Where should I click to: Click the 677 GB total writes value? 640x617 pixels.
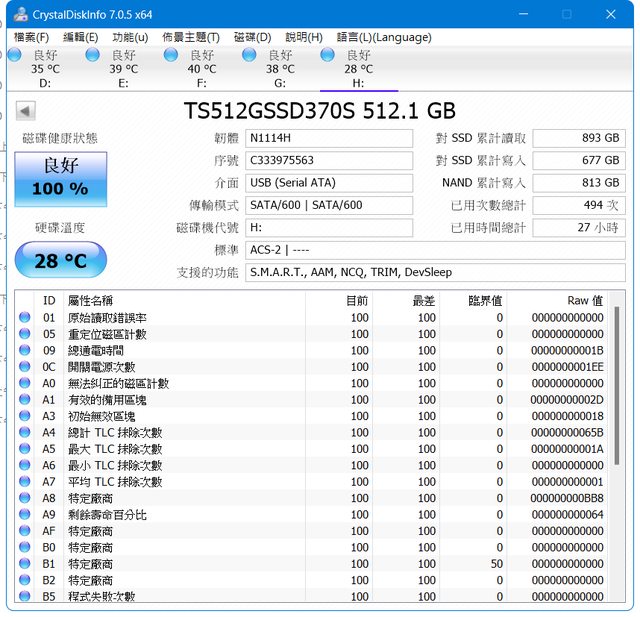click(579, 160)
